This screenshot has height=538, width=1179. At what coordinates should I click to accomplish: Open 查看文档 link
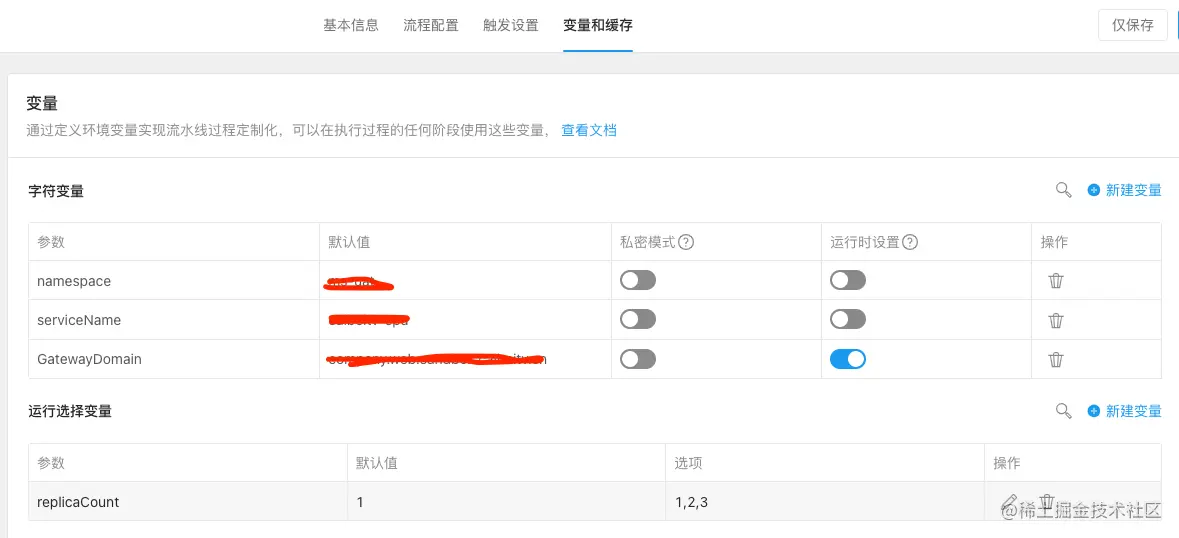click(x=589, y=130)
